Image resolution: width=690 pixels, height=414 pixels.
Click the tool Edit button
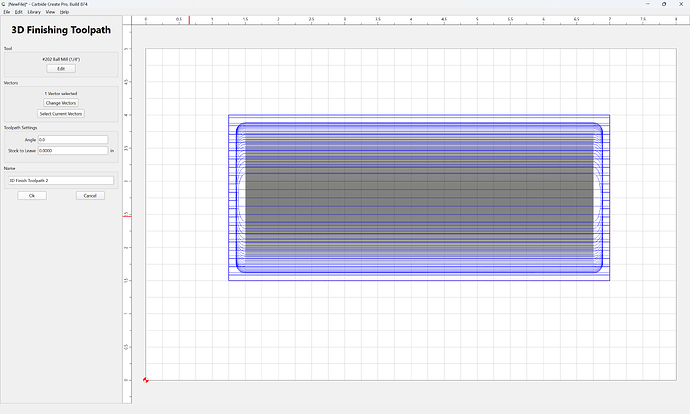coord(61,69)
